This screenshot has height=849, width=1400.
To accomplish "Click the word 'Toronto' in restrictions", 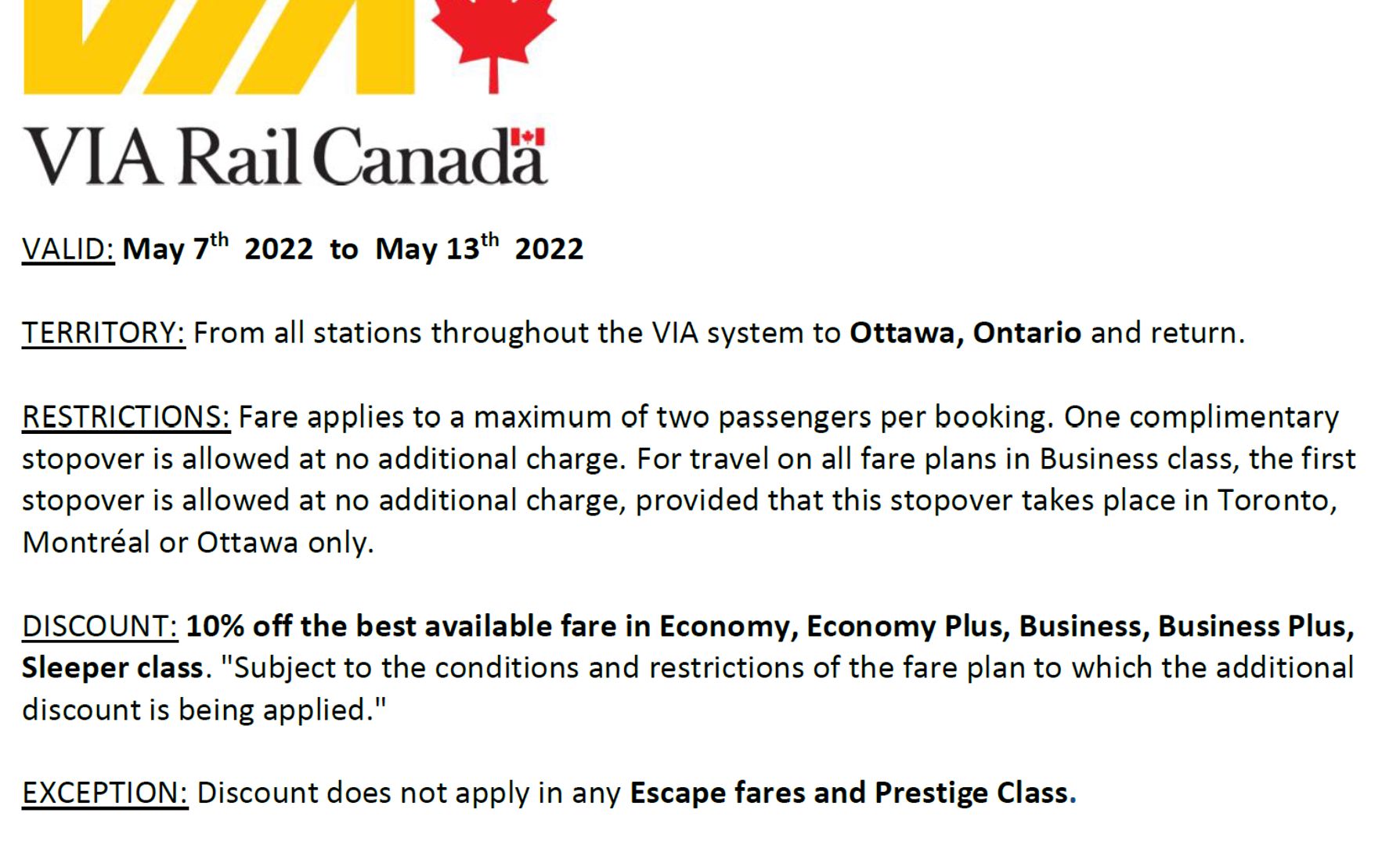I will pyautogui.click(x=1275, y=501).
